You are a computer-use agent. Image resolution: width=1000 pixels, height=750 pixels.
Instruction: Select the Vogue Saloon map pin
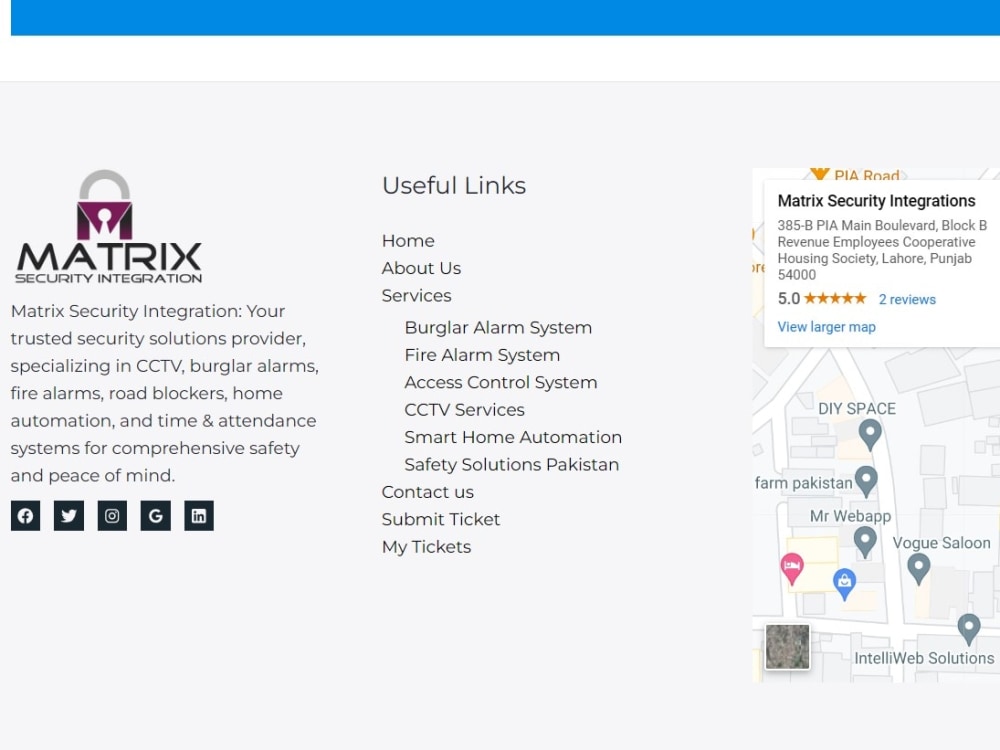point(918,569)
